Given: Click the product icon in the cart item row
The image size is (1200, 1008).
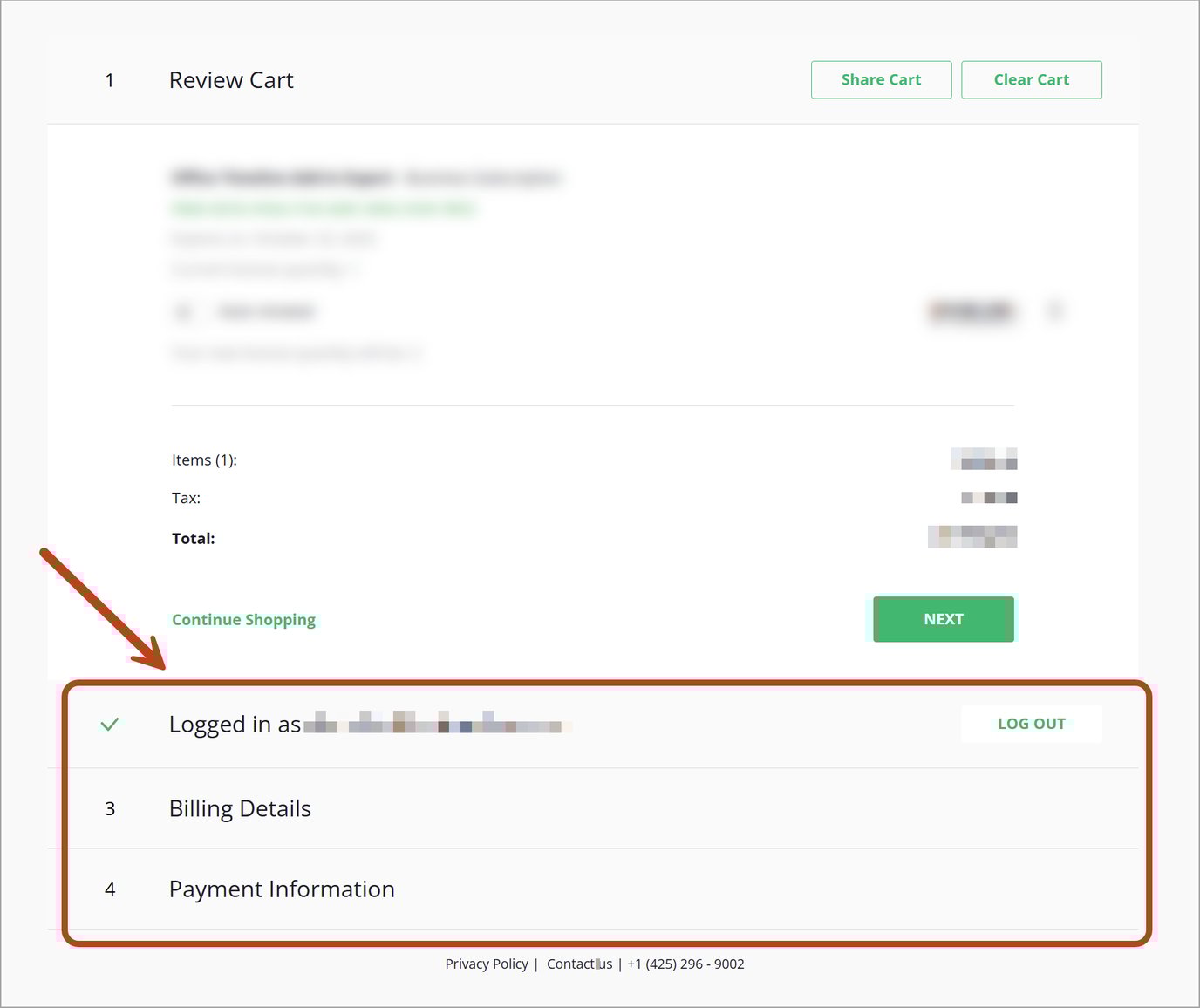Looking at the screenshot, I should (183, 310).
